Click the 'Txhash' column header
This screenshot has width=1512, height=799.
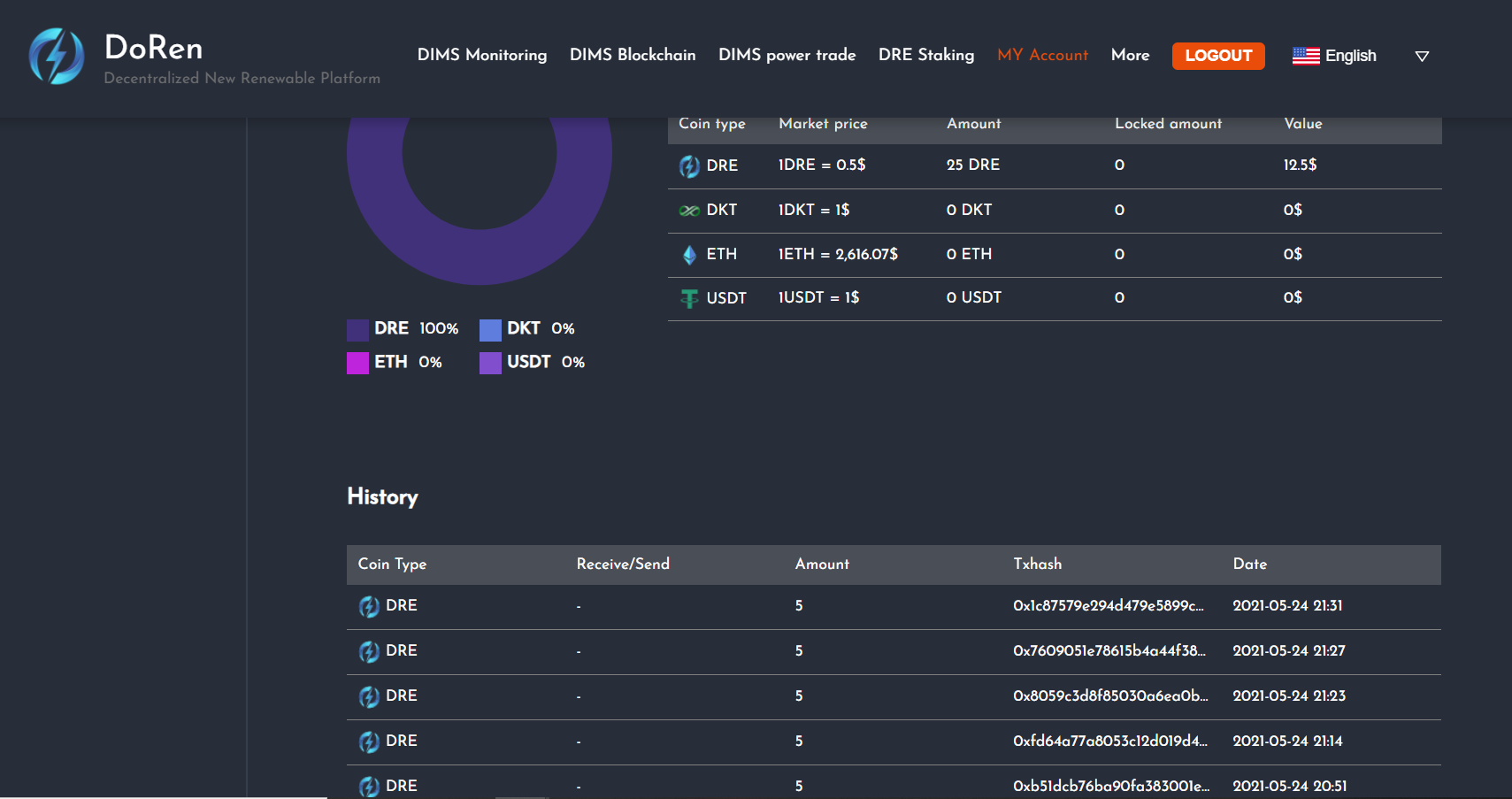pos(1037,564)
